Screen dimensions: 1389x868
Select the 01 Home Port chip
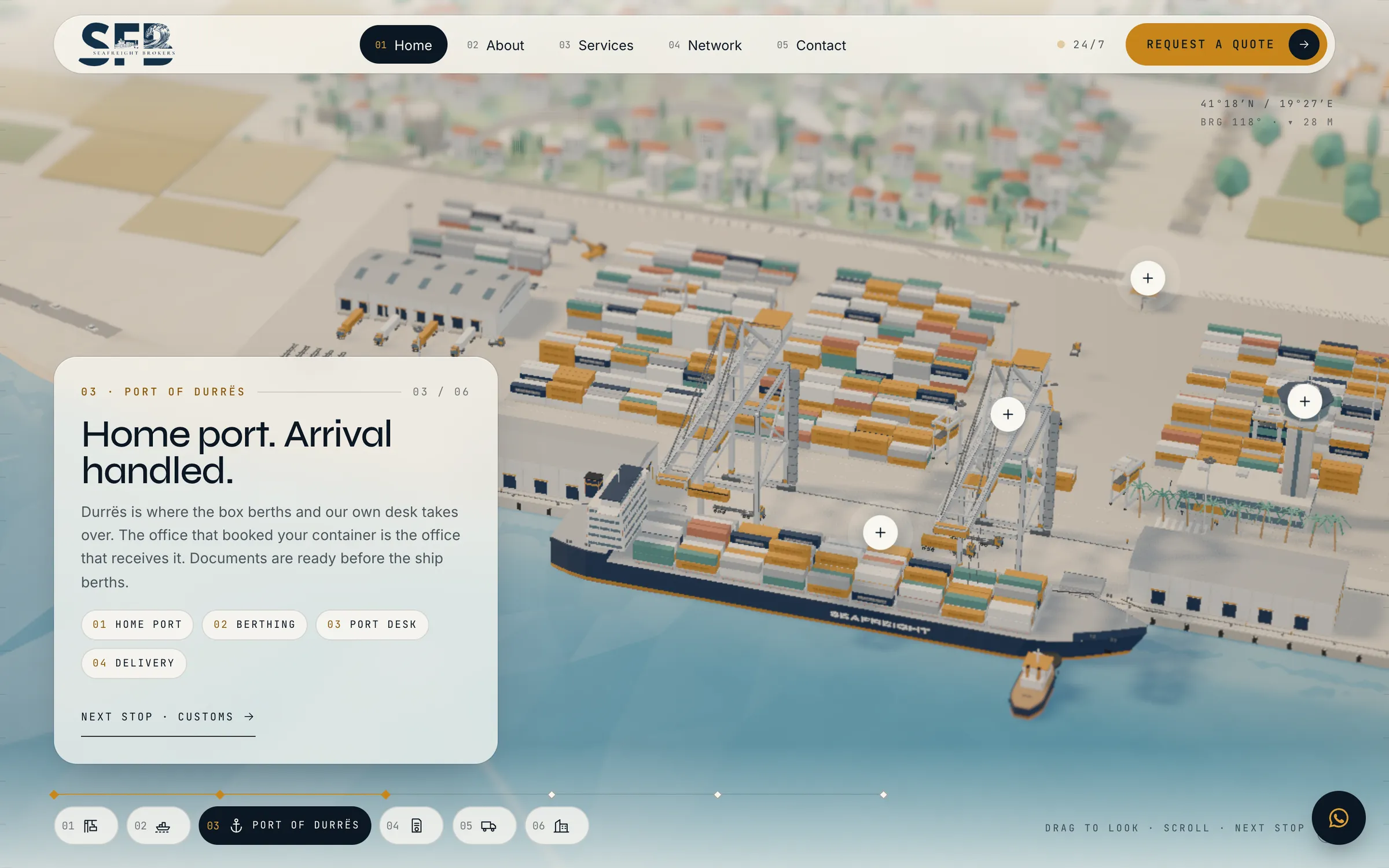pyautogui.click(x=137, y=625)
